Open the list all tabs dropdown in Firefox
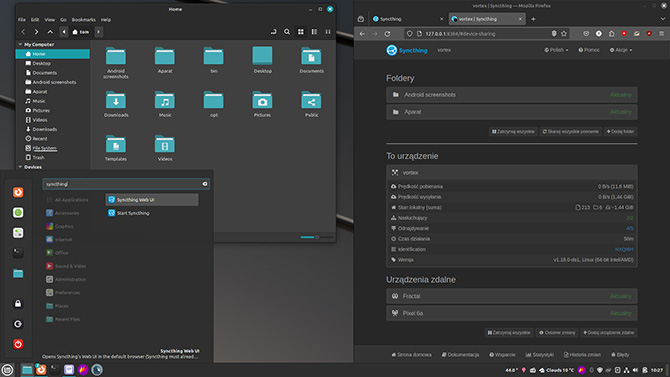The height and width of the screenshot is (377, 670). tap(663, 19)
